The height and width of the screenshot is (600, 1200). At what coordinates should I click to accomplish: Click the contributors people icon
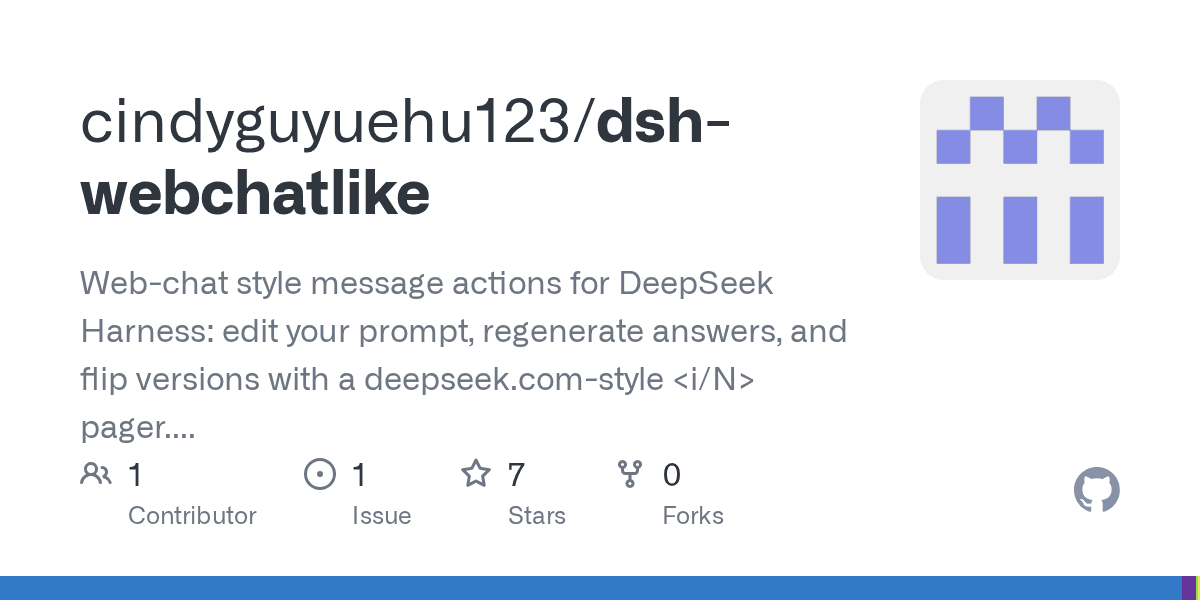pos(96,474)
